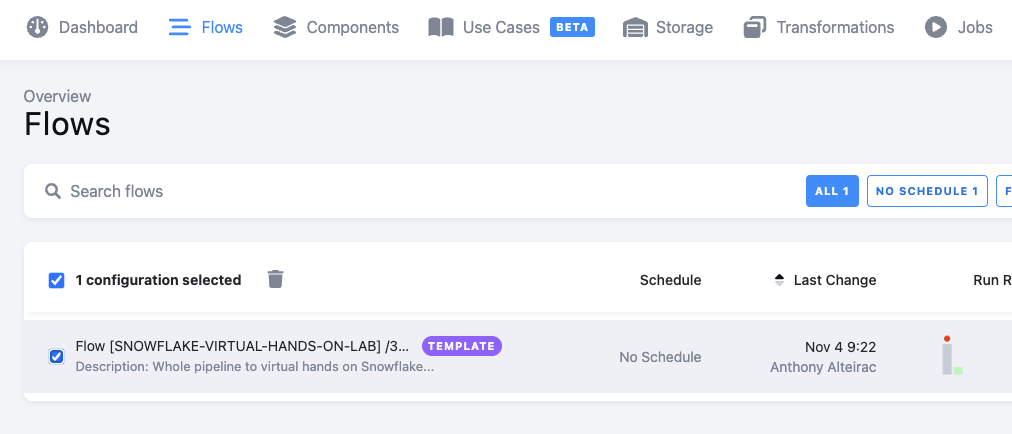Click the TEMPLATE badge on the flow
This screenshot has height=434, width=1012.
[x=462, y=346]
